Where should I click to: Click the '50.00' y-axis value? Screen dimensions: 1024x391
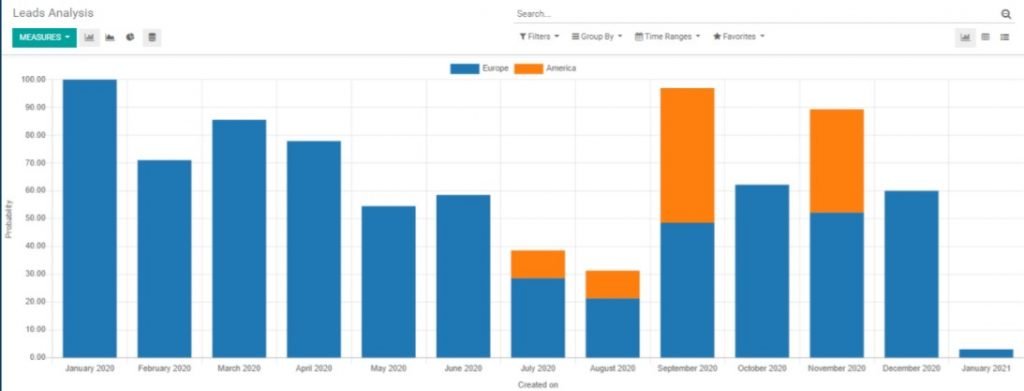click(x=35, y=219)
